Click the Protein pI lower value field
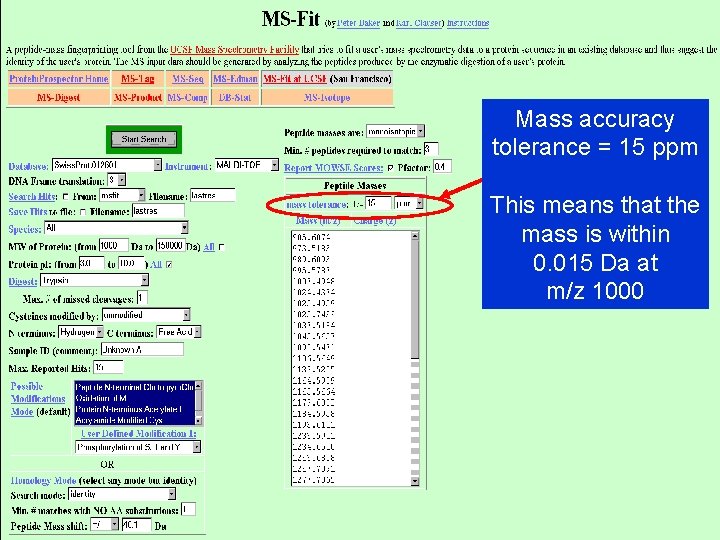The width and height of the screenshot is (720, 540). click(91, 264)
